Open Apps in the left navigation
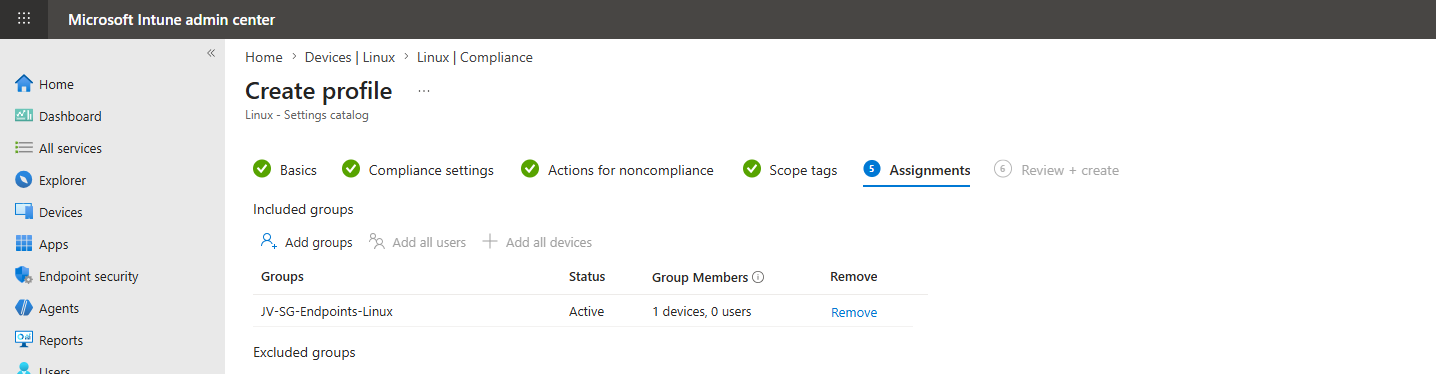 (x=53, y=245)
